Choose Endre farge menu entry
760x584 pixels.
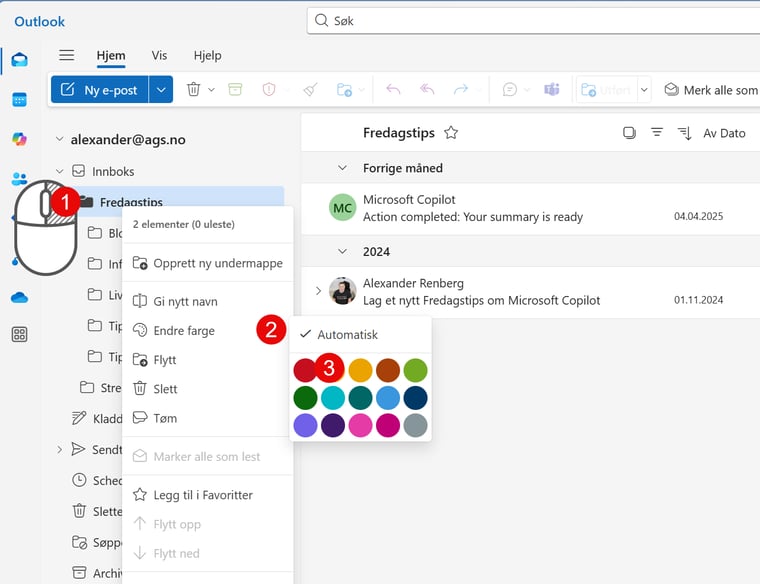click(207, 331)
